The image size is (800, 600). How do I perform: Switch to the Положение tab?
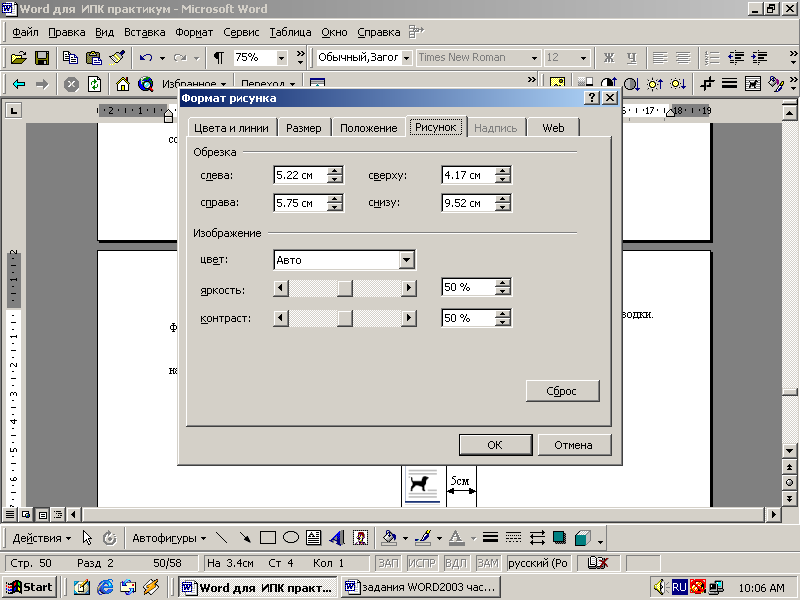tap(368, 128)
